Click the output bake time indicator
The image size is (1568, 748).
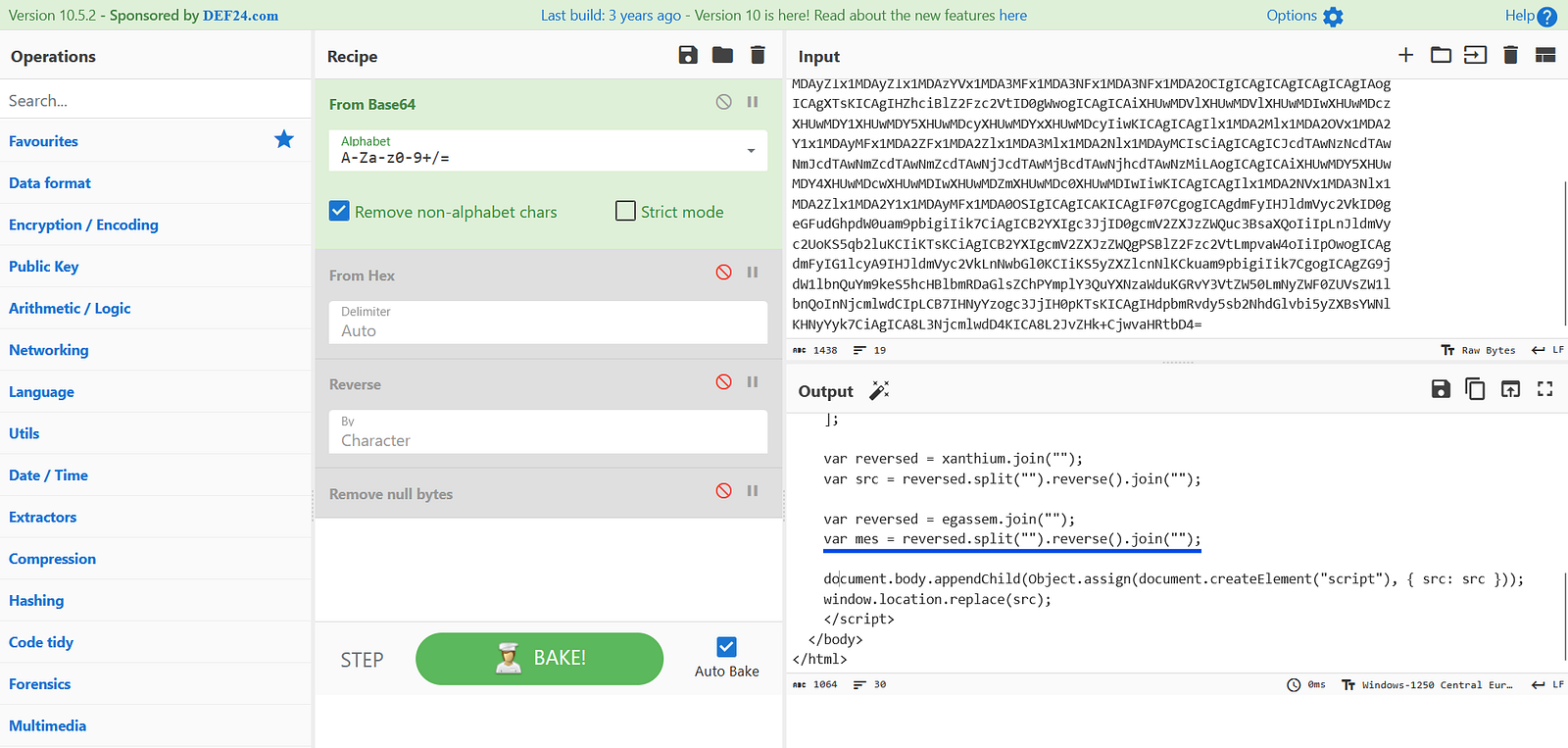1306,684
